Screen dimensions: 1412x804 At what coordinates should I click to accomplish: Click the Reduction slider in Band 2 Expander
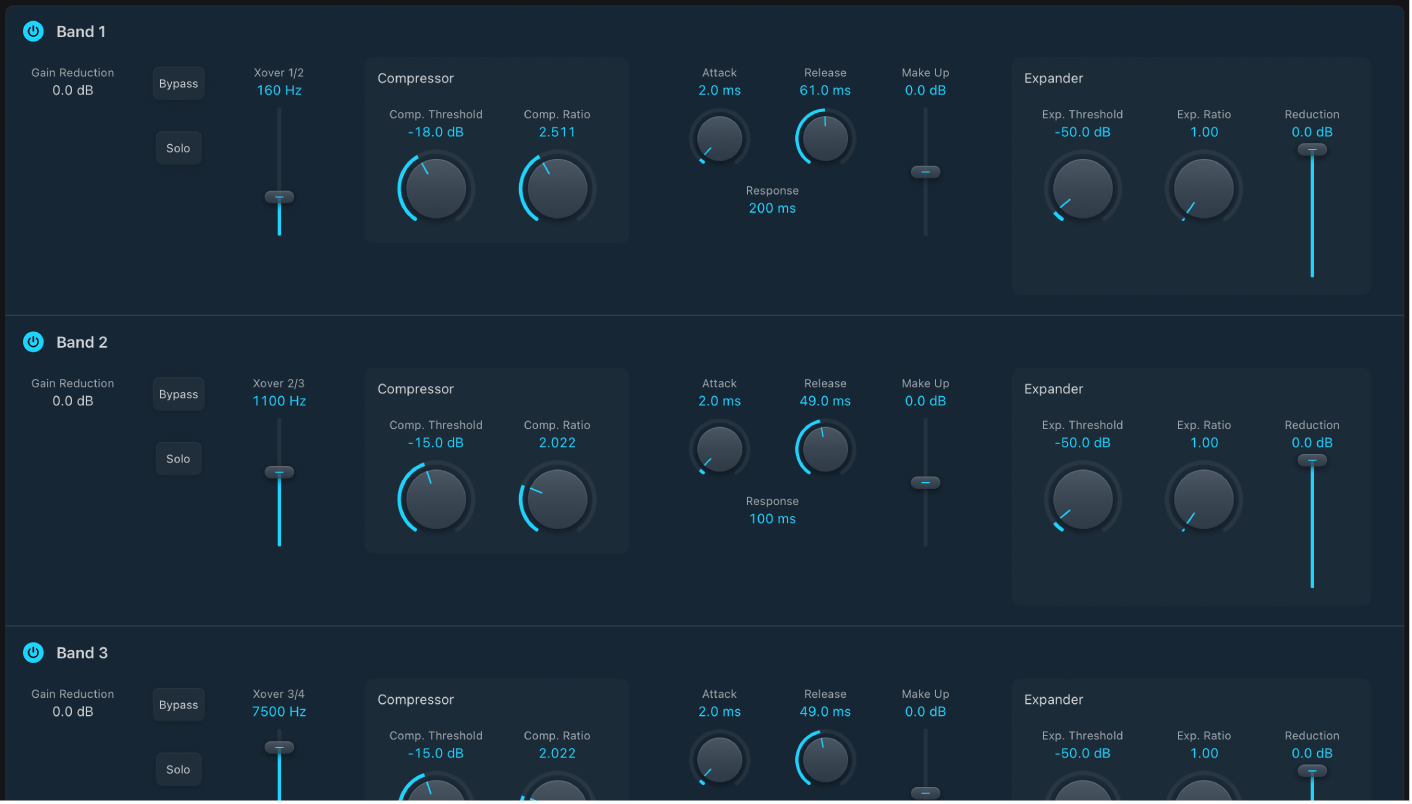click(x=1311, y=459)
